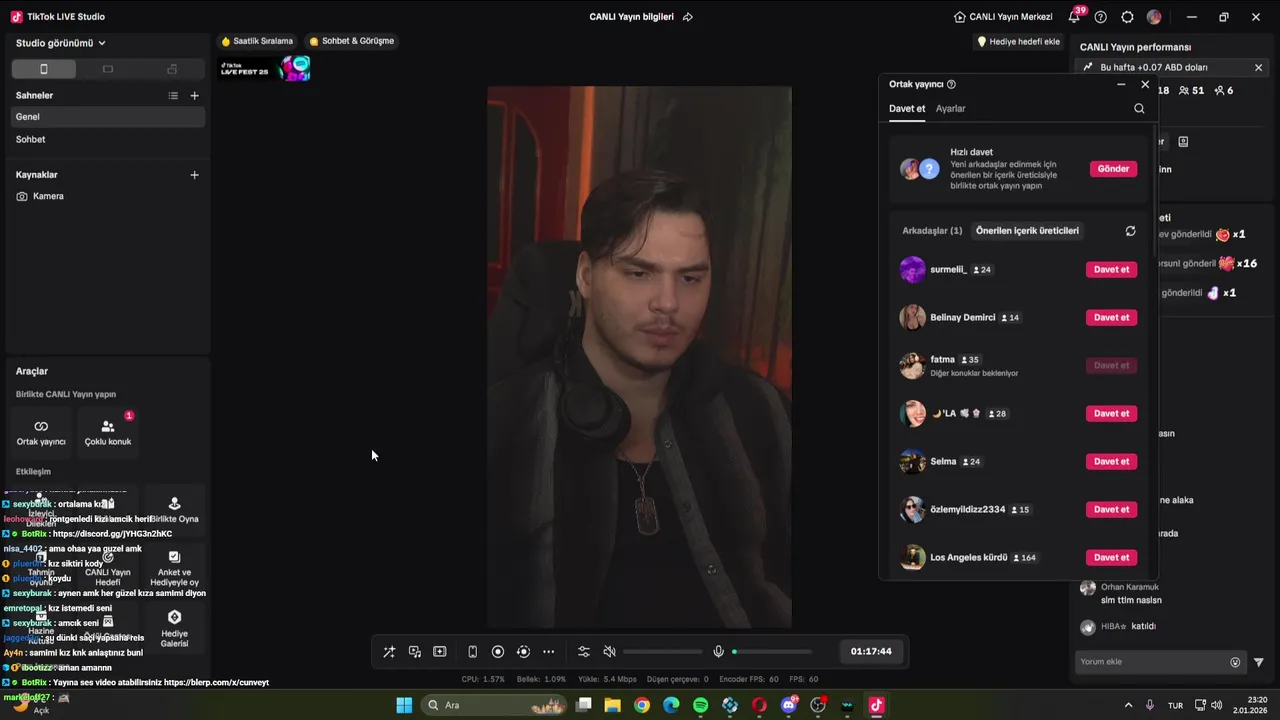
Task: Minimize the Ortak yayıncı panel
Action: [x=1121, y=84]
